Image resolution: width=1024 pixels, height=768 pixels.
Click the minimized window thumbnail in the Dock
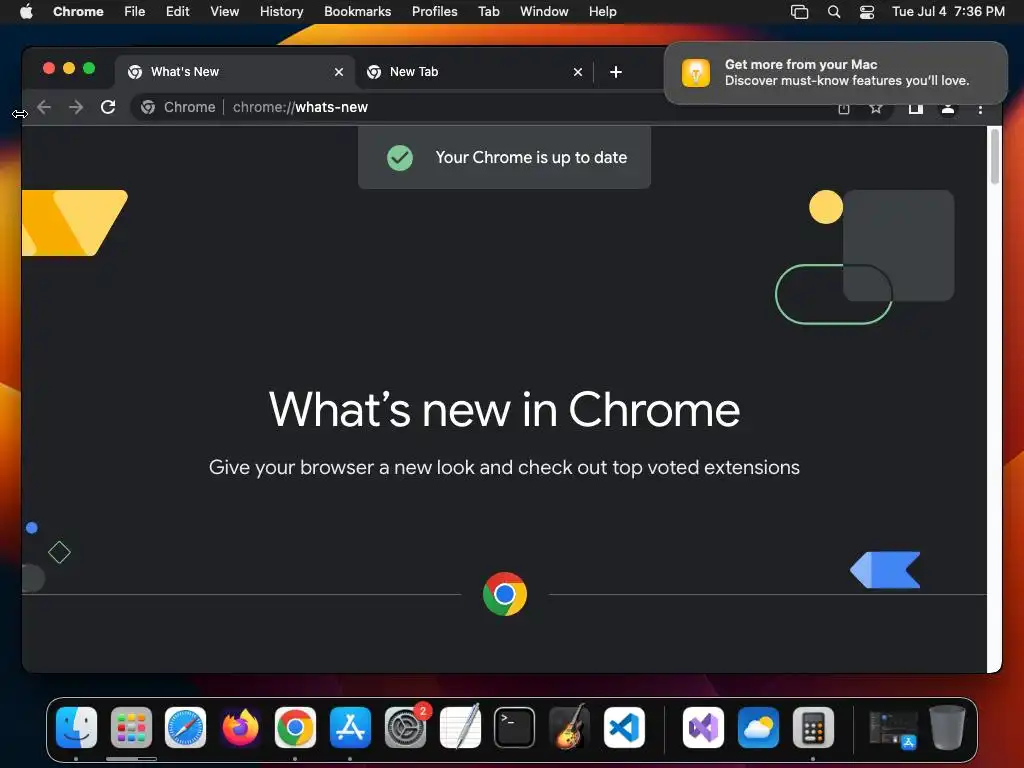[892, 729]
